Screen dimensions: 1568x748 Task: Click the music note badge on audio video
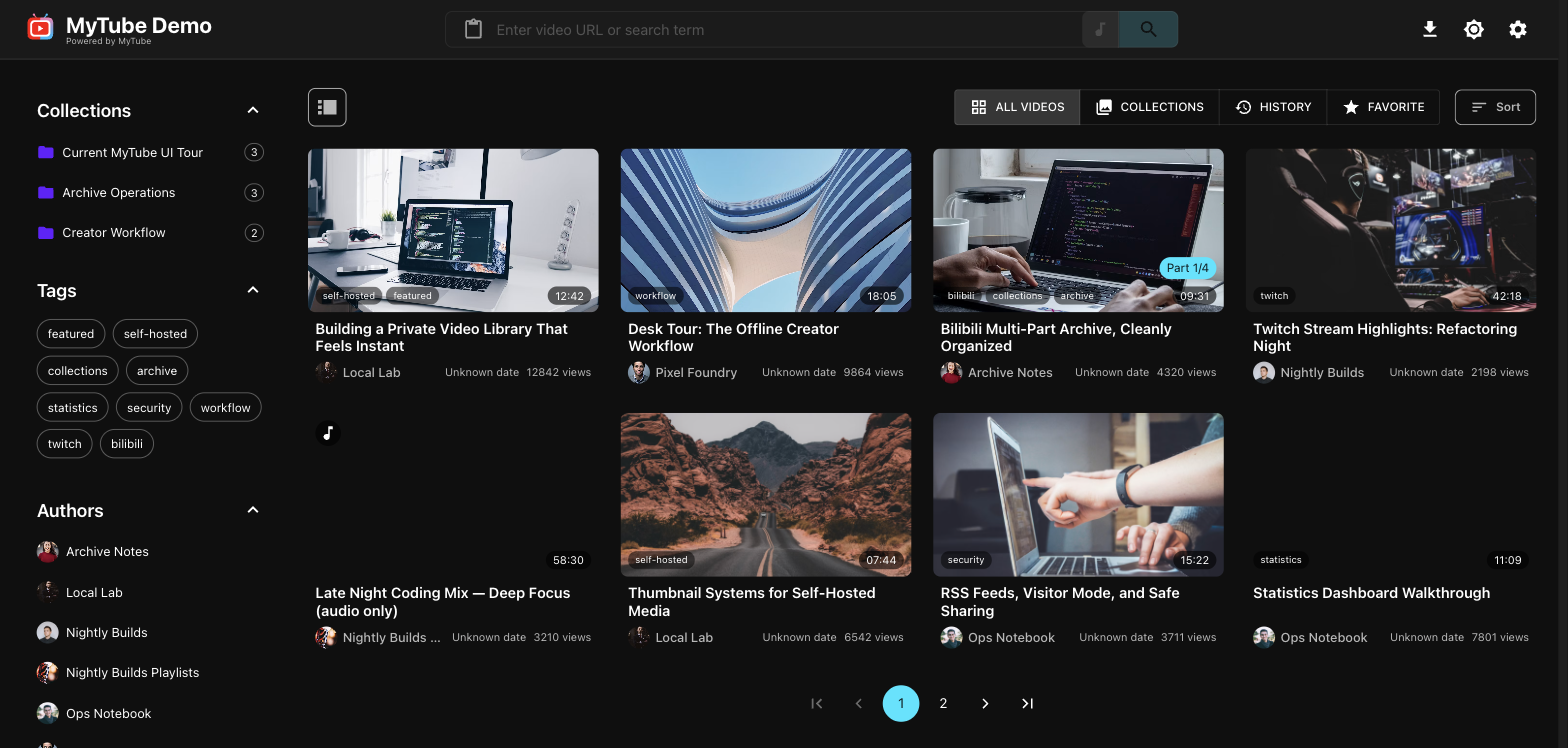328,433
